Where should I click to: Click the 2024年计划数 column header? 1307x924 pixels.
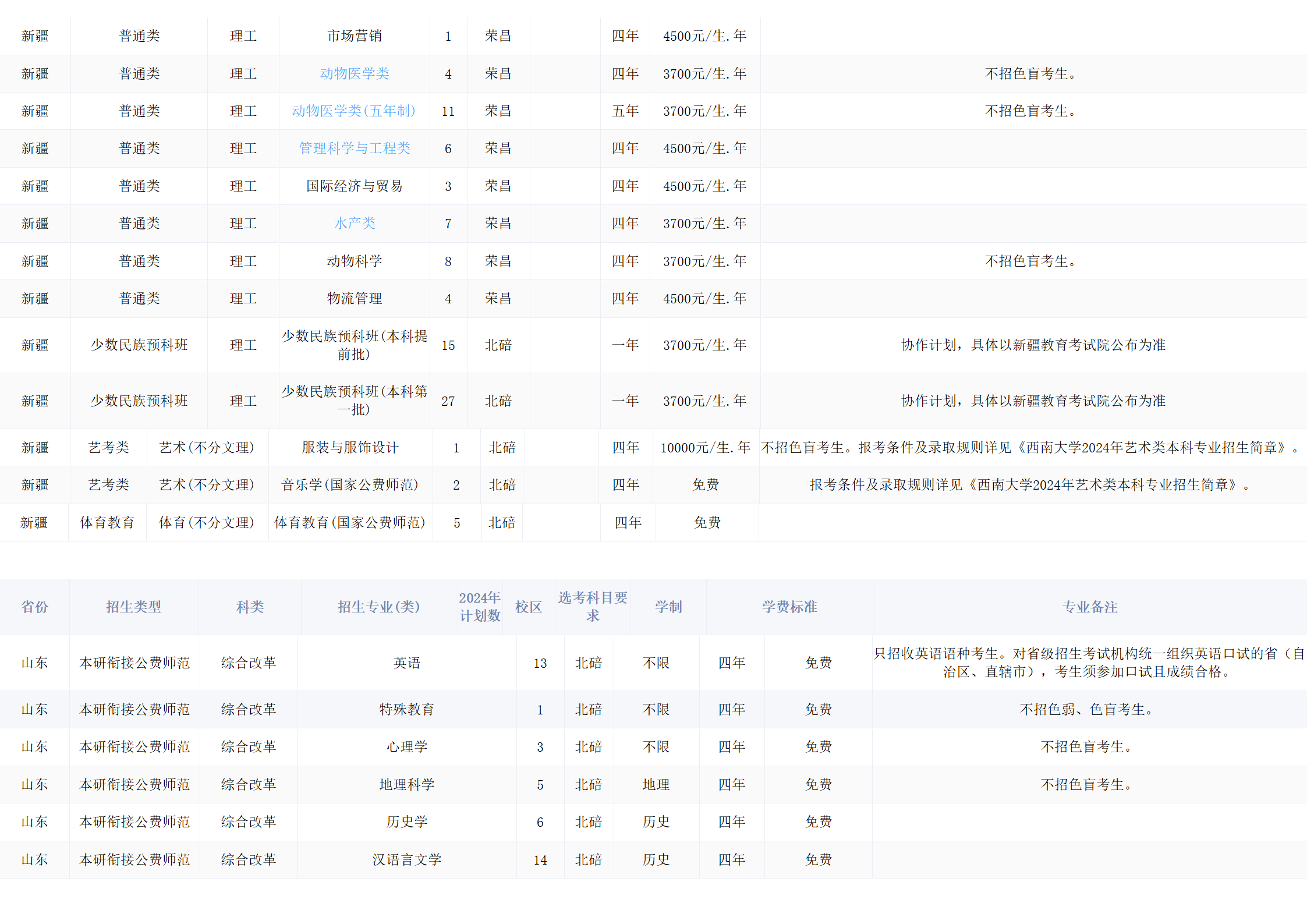coord(480,607)
